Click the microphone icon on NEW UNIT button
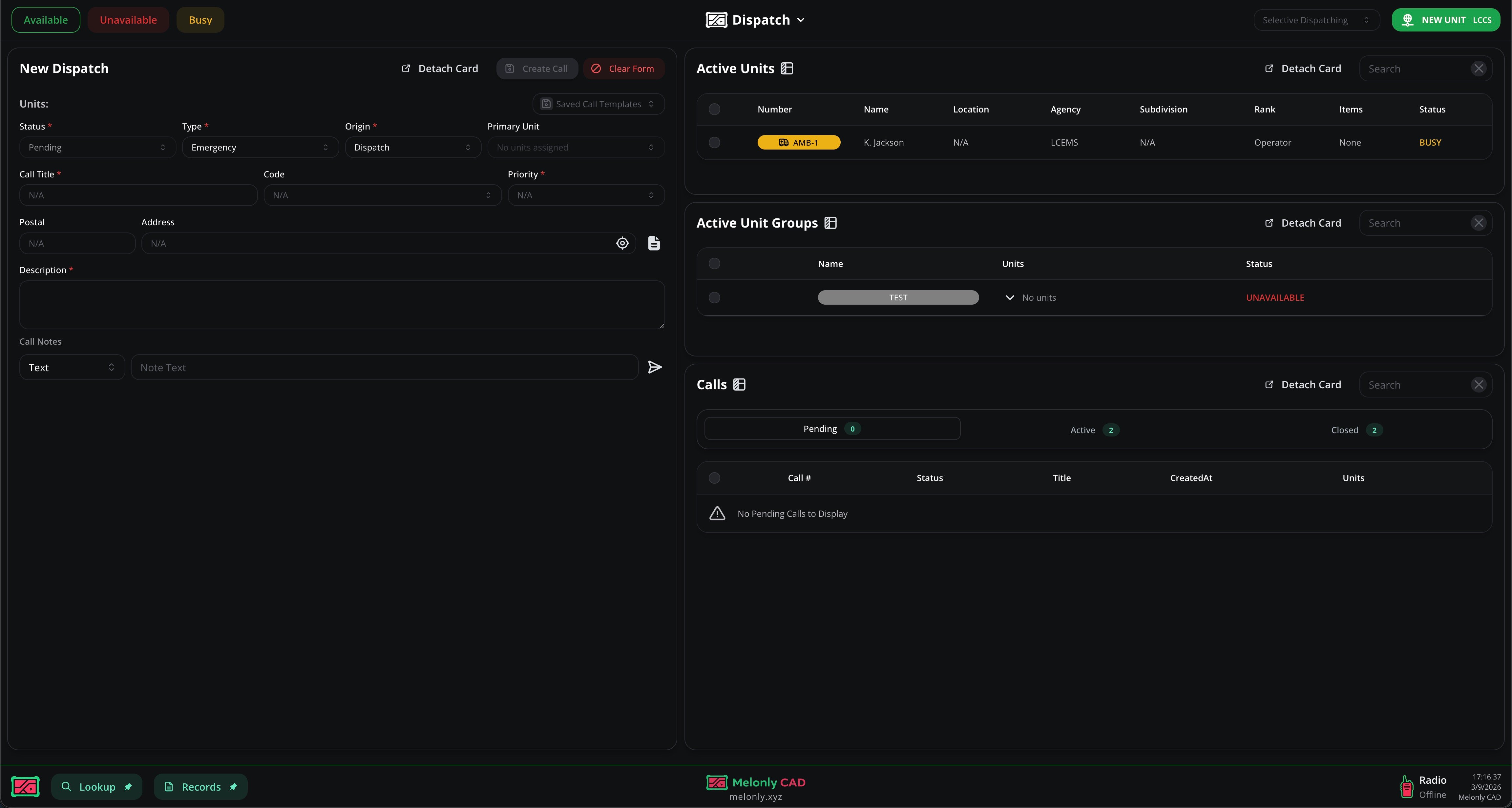Screen dimensions: 1512x808 point(1408,20)
